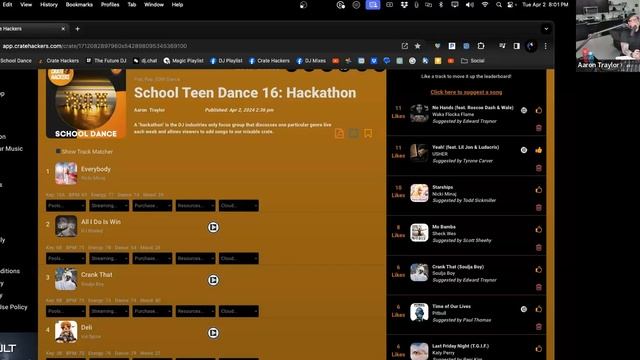This screenshot has height=360, width=640.
Task: Click the round badge on No Hands row
Action: [x=524, y=110]
